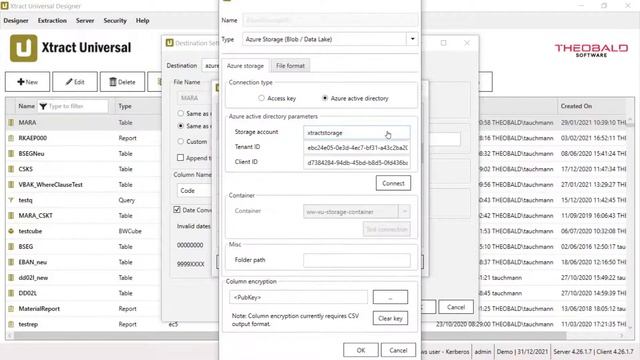Select the Custom file name radio button
Screen dimensions: 640x360
(x=180, y=141)
